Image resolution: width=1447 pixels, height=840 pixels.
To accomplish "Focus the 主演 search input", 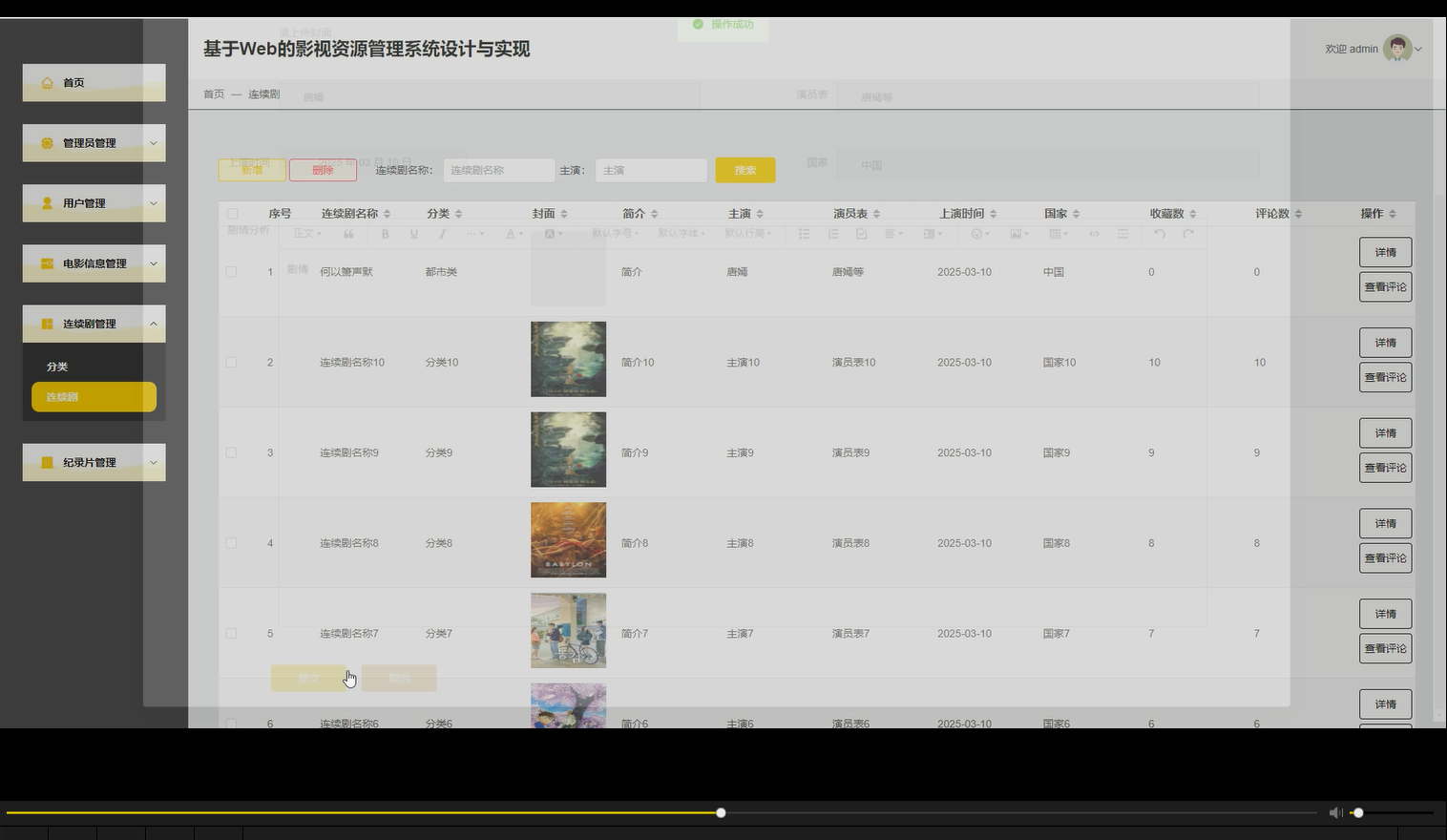I will pyautogui.click(x=651, y=170).
